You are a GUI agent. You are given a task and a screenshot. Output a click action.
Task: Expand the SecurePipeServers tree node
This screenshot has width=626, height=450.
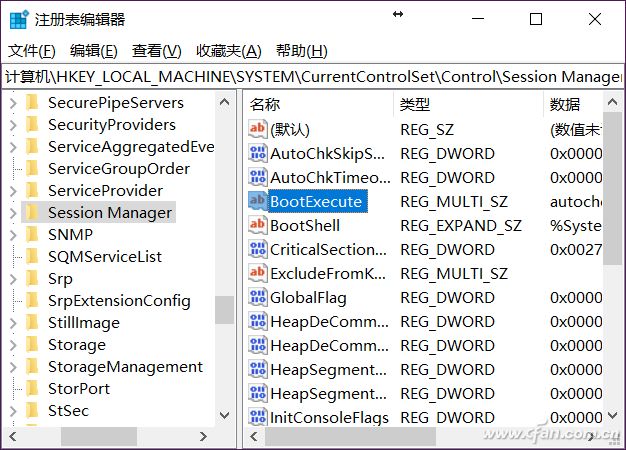(x=13, y=103)
